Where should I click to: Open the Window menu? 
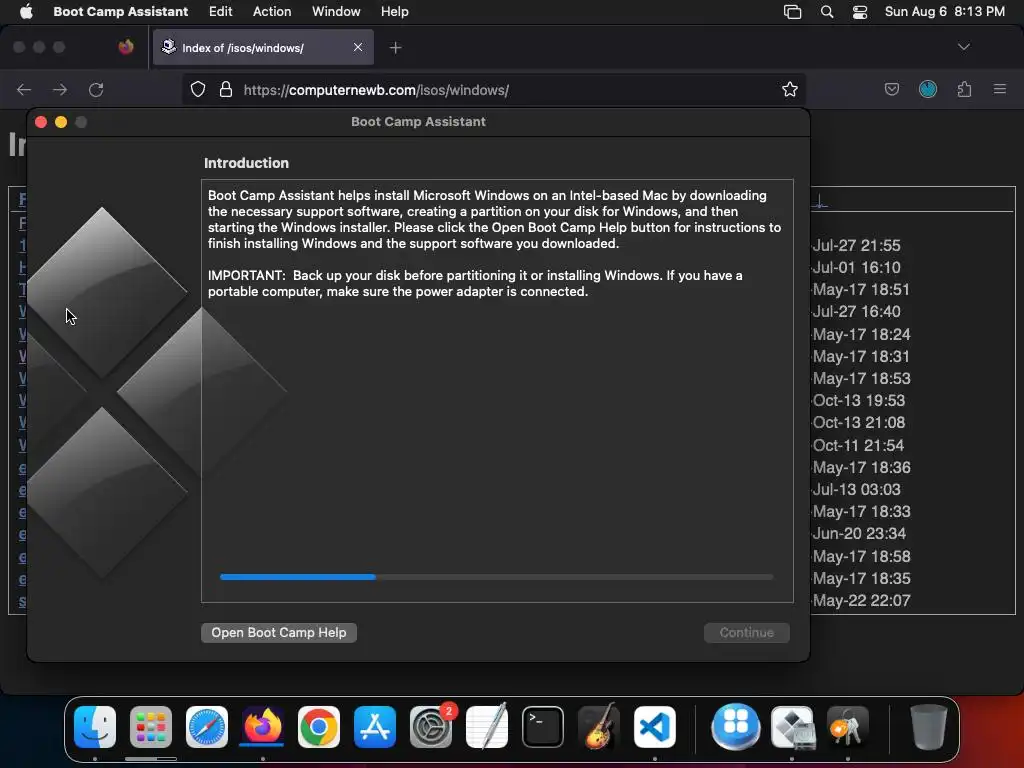point(336,11)
